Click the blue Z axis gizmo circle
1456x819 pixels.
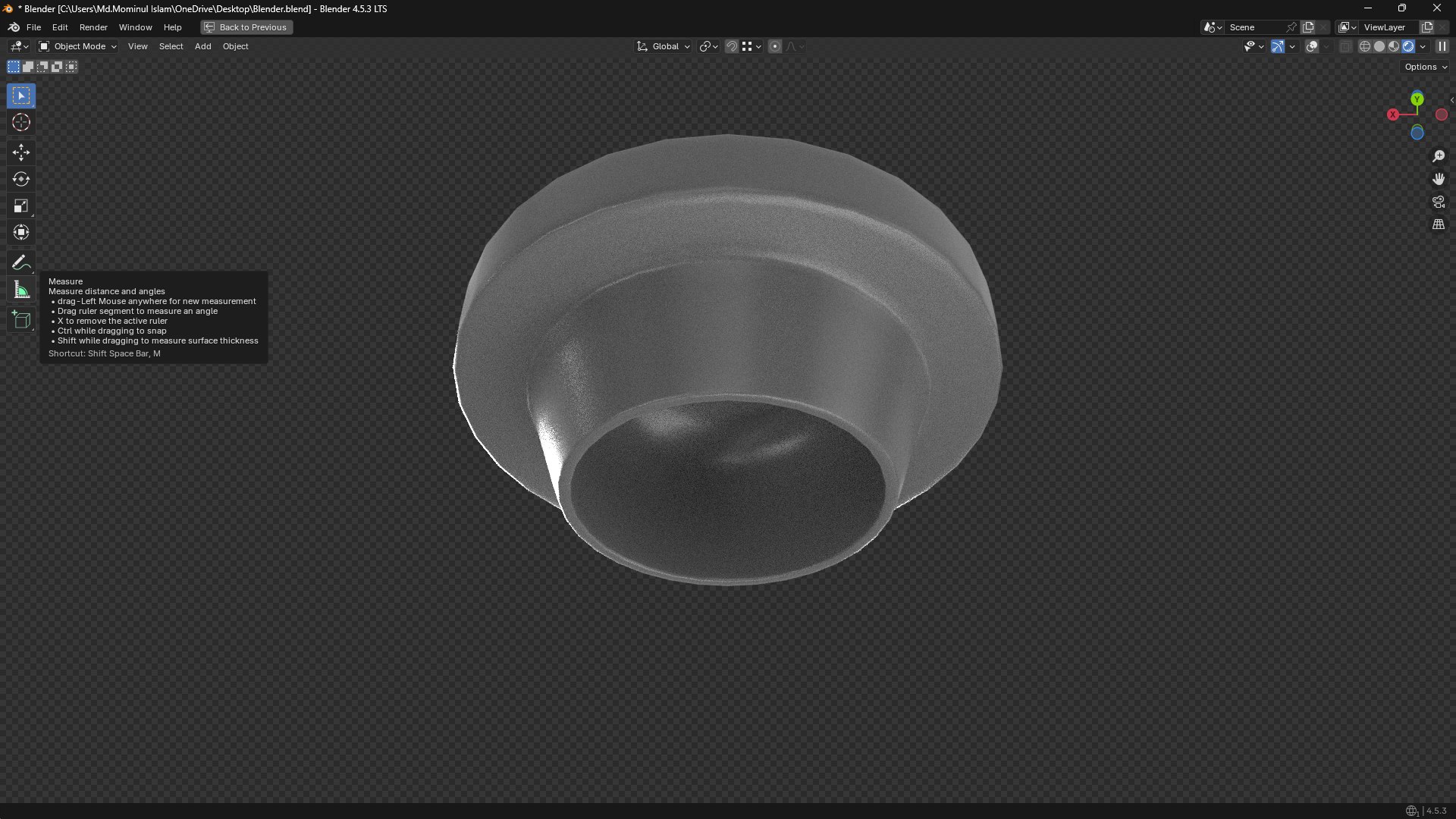1417,133
